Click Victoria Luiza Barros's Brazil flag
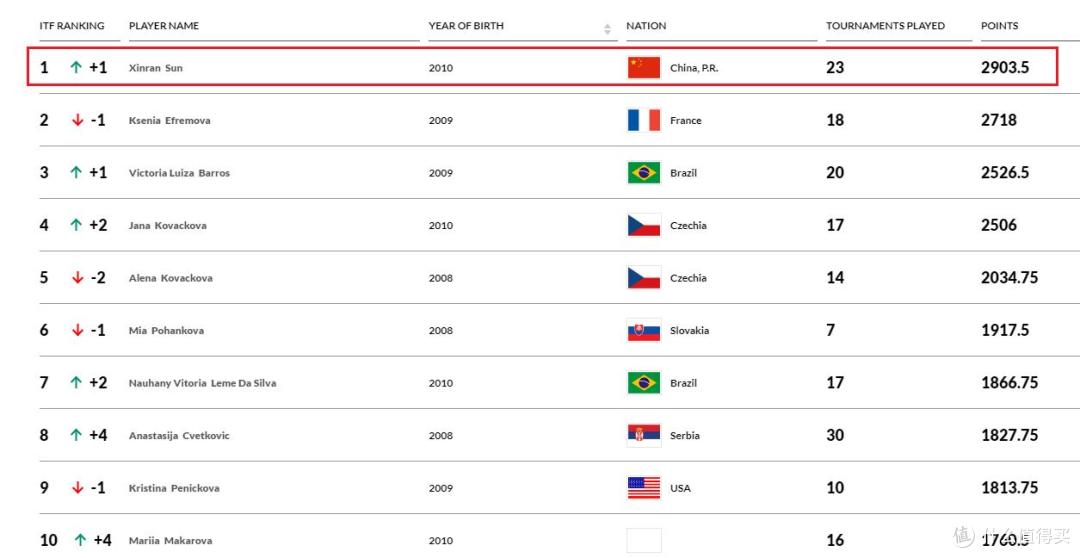 pos(644,172)
